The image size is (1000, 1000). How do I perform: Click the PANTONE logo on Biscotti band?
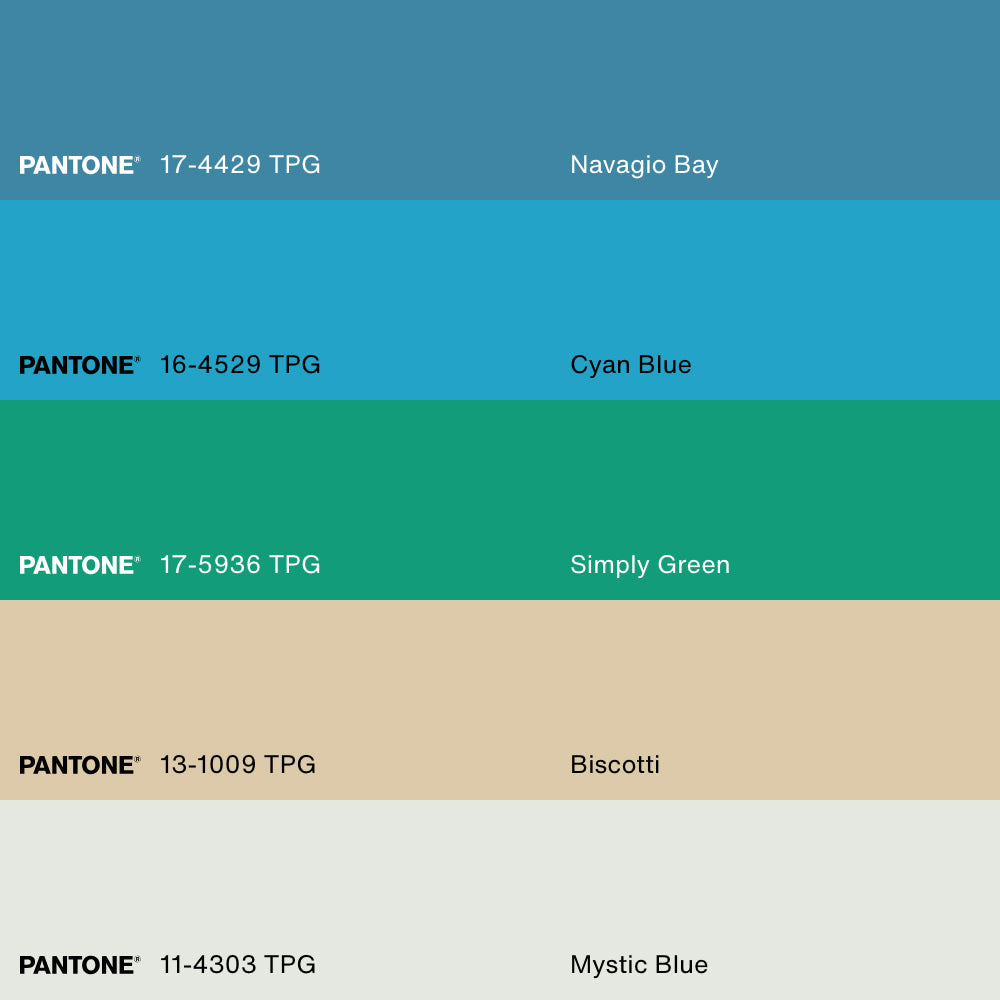click(79, 765)
